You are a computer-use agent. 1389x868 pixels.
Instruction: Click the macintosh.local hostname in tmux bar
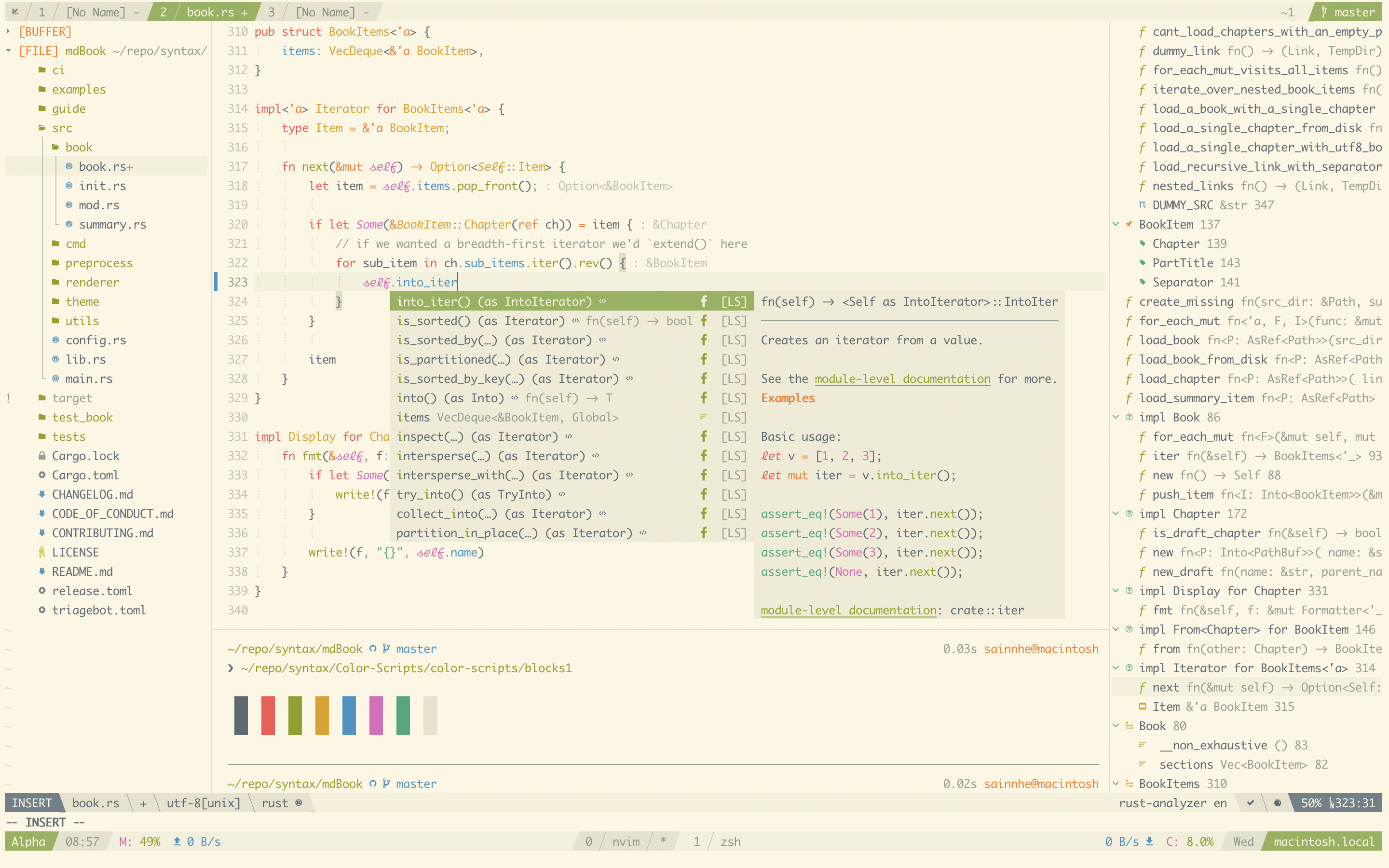(1323, 841)
